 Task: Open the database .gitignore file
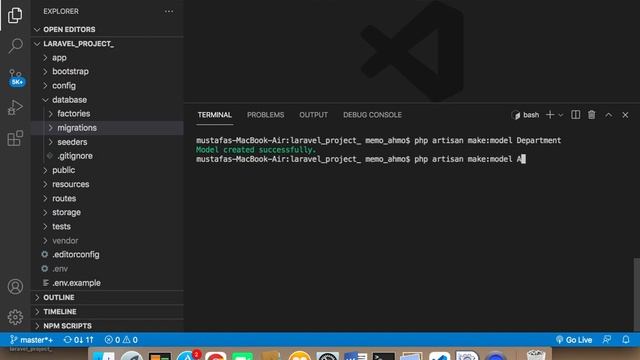[108, 156]
